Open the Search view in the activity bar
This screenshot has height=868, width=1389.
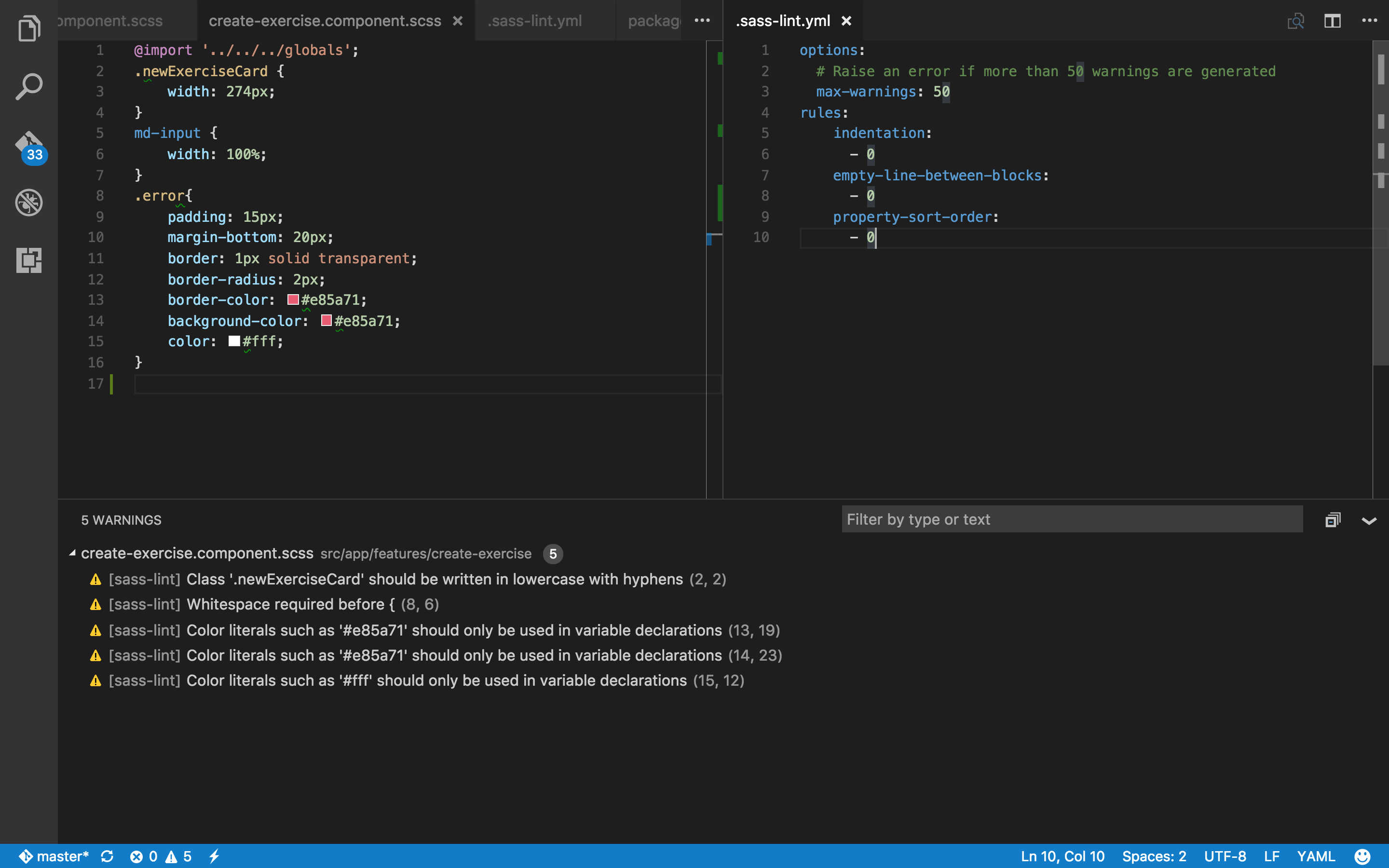tap(29, 87)
